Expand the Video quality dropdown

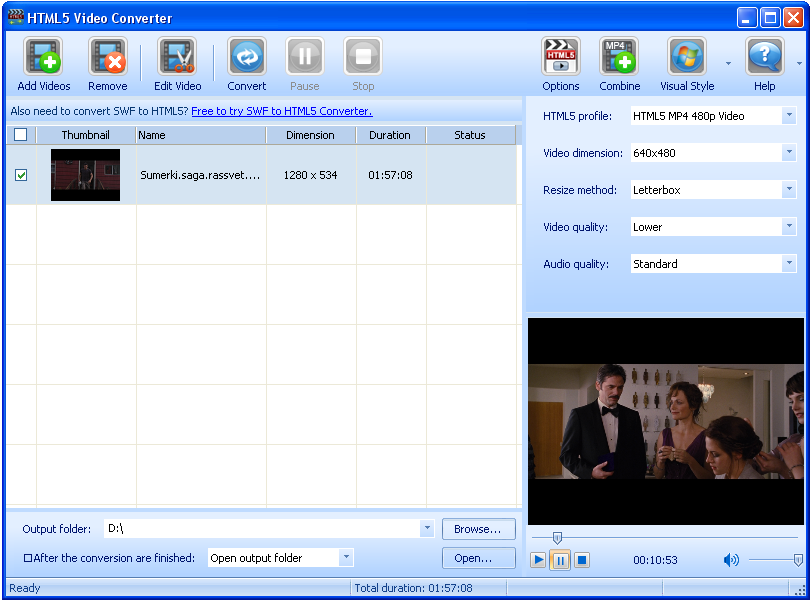tap(789, 226)
